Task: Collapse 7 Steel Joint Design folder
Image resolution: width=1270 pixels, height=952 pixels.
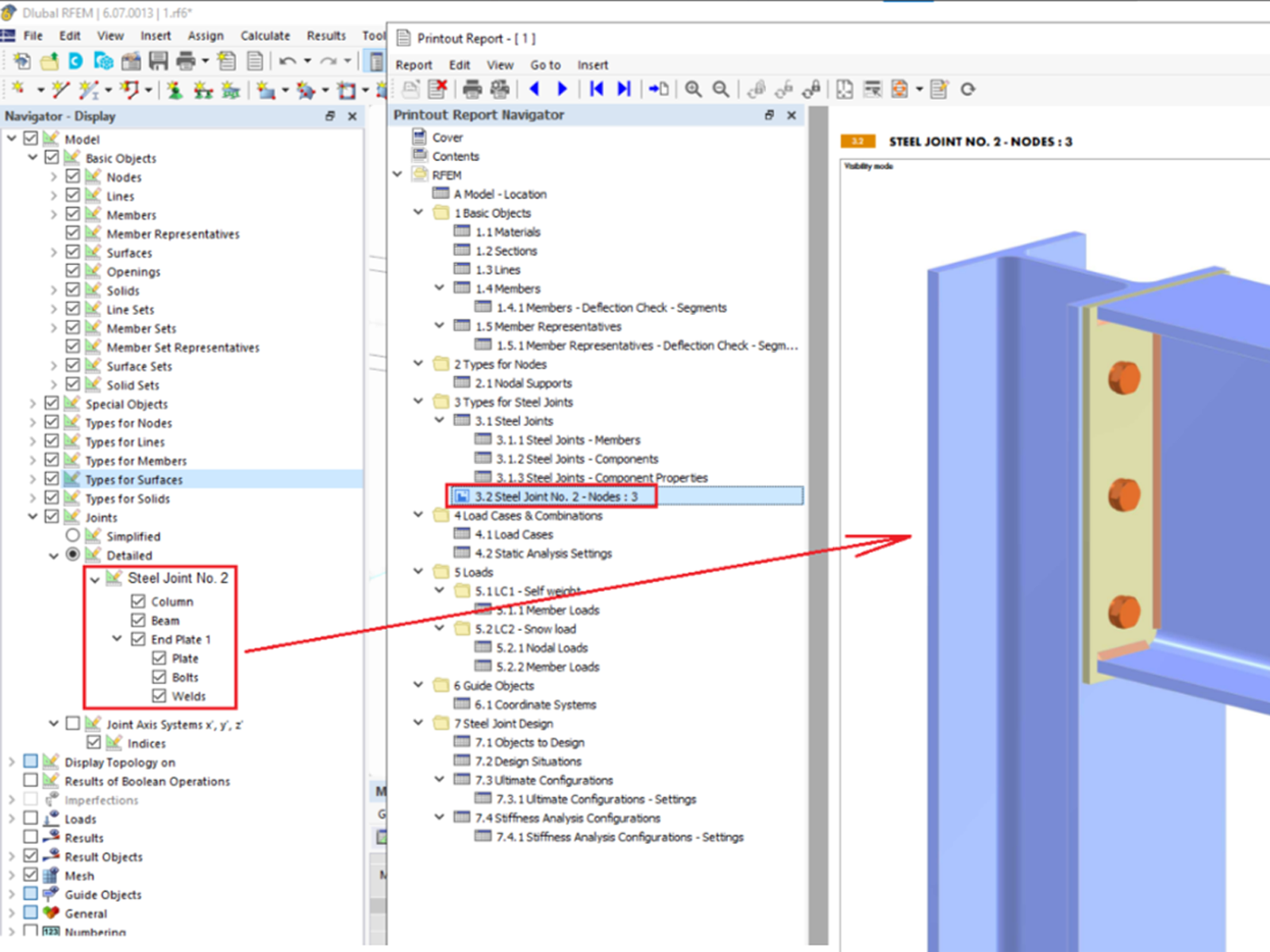Action: [418, 723]
